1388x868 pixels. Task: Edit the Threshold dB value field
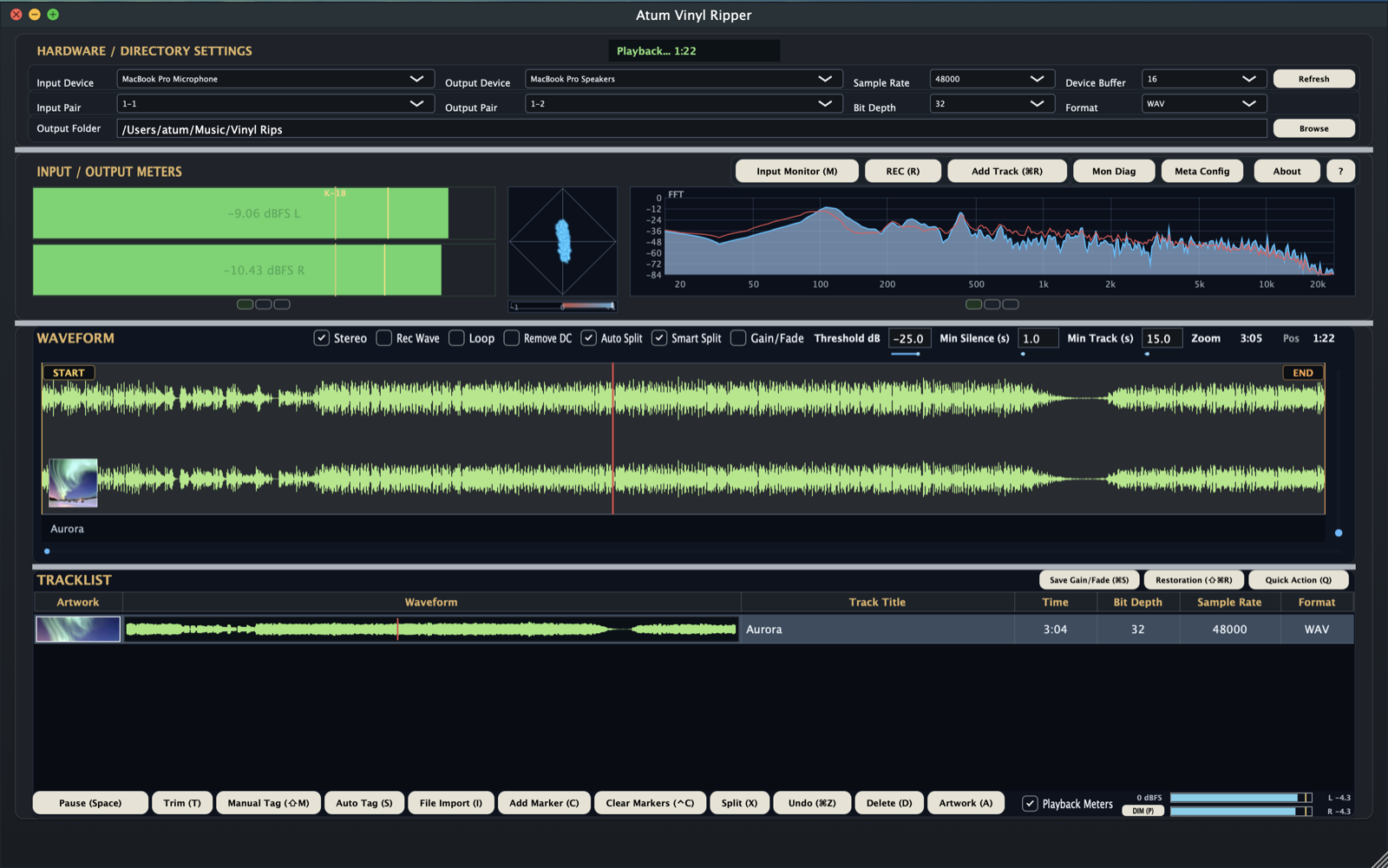(x=908, y=338)
